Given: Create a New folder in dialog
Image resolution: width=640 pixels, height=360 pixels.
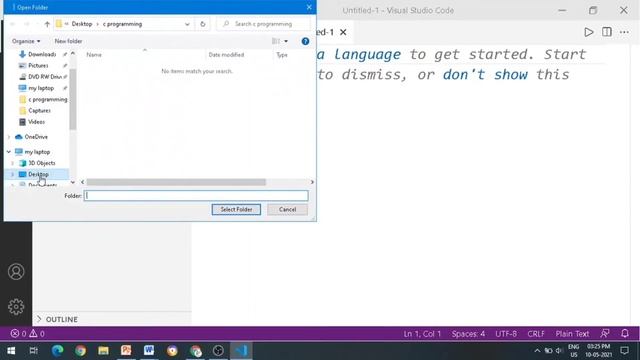Looking at the screenshot, I should coord(68,41).
